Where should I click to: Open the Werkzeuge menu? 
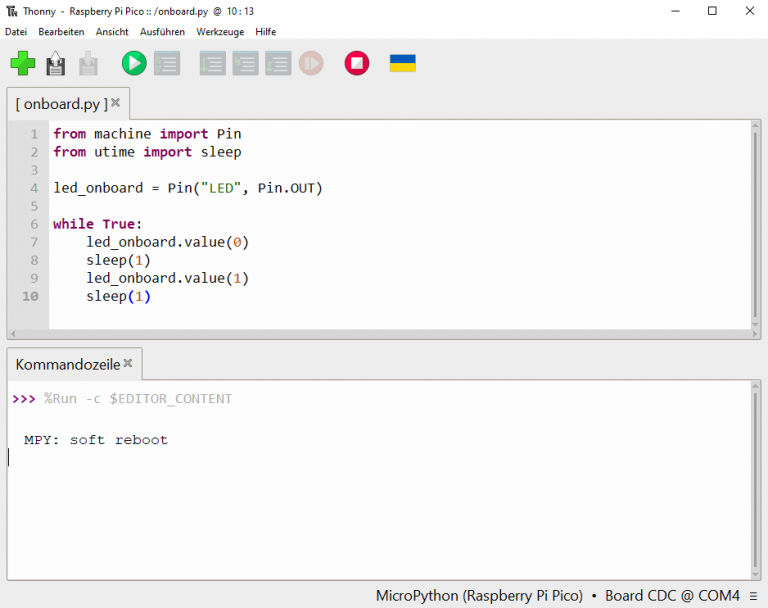coord(220,32)
